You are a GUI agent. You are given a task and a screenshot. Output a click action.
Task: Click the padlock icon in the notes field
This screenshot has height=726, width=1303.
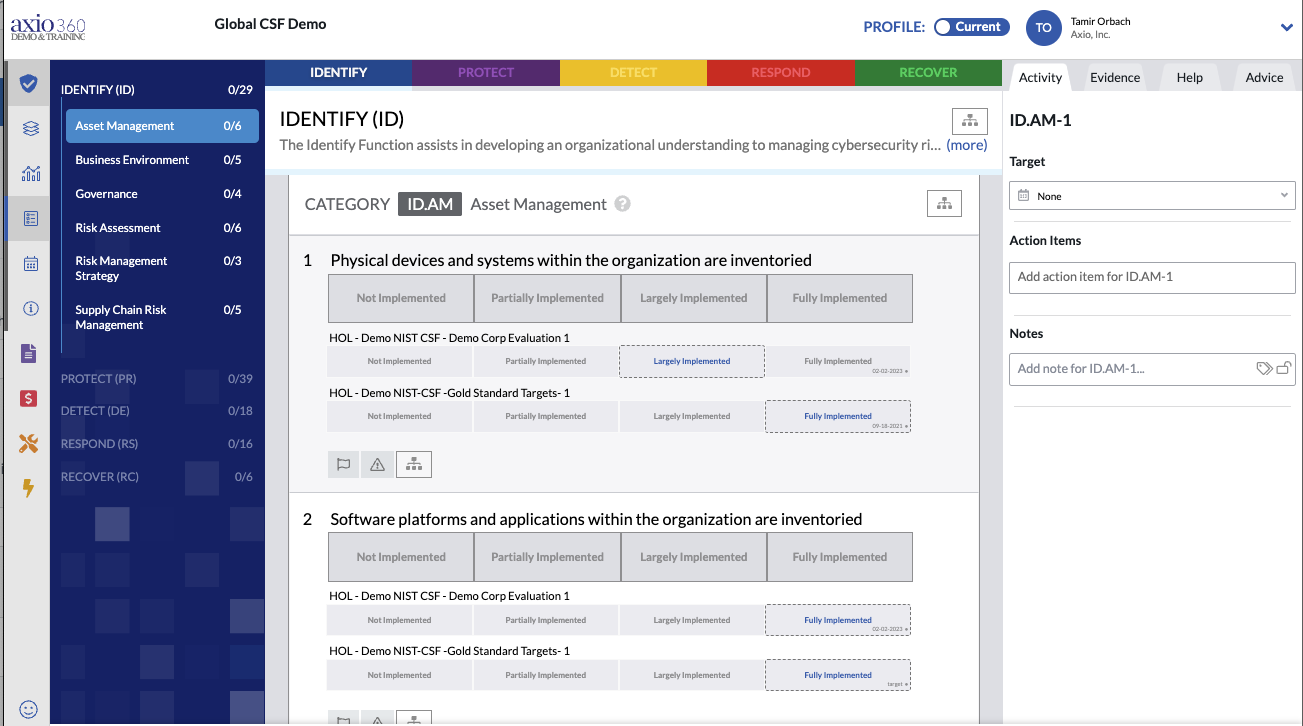click(x=1282, y=369)
